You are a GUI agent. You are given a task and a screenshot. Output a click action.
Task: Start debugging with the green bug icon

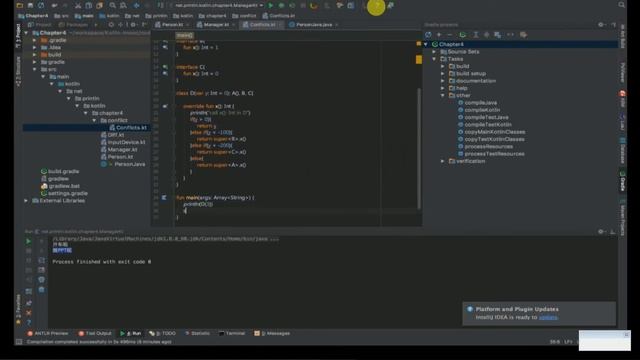coord(281,6)
